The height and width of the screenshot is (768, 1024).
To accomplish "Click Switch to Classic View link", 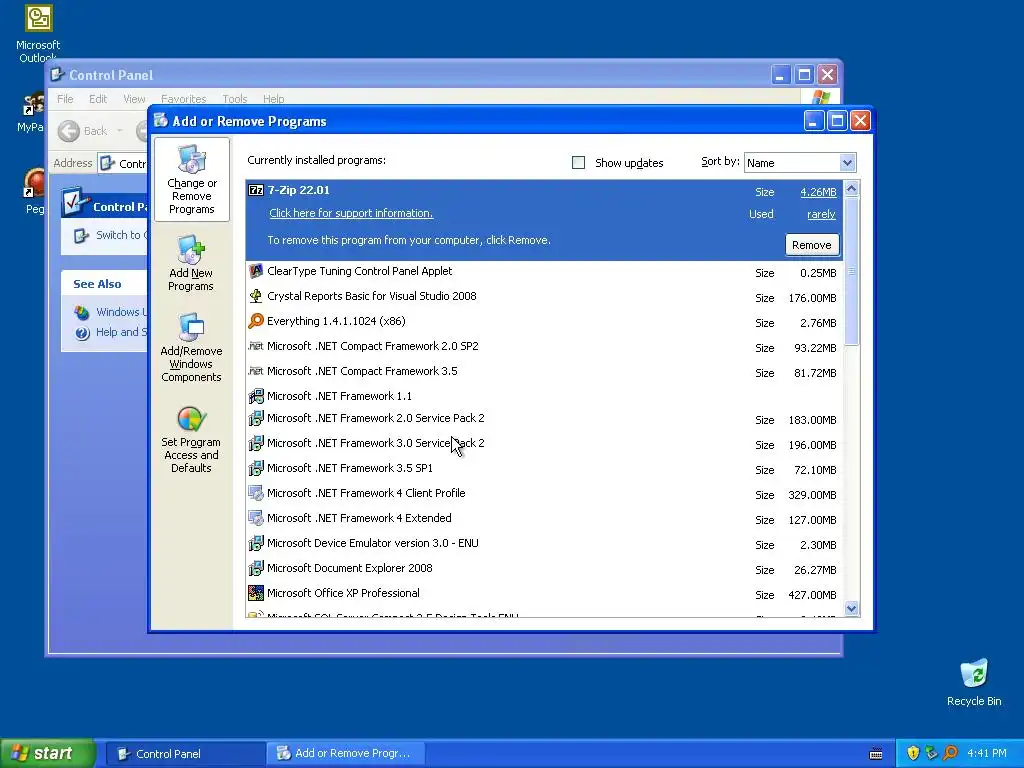I will point(121,235).
